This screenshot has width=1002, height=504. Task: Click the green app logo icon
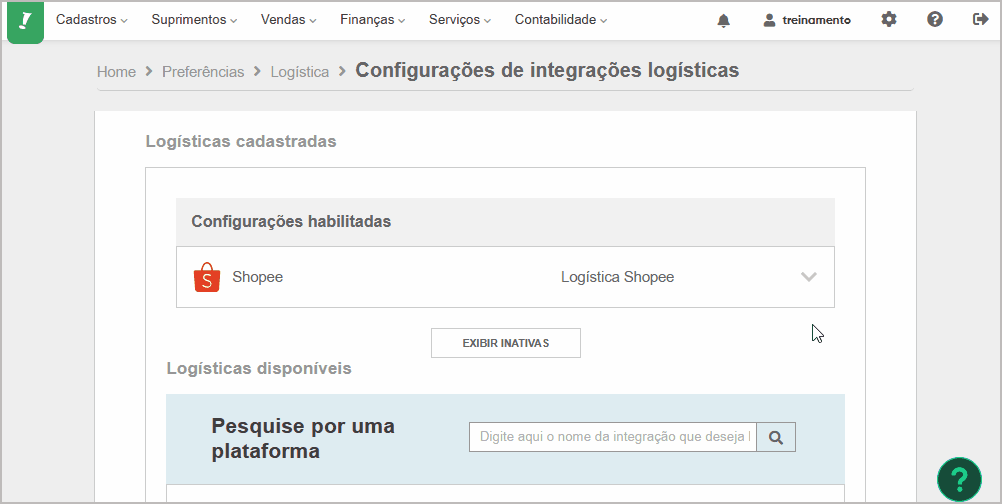pos(25,22)
